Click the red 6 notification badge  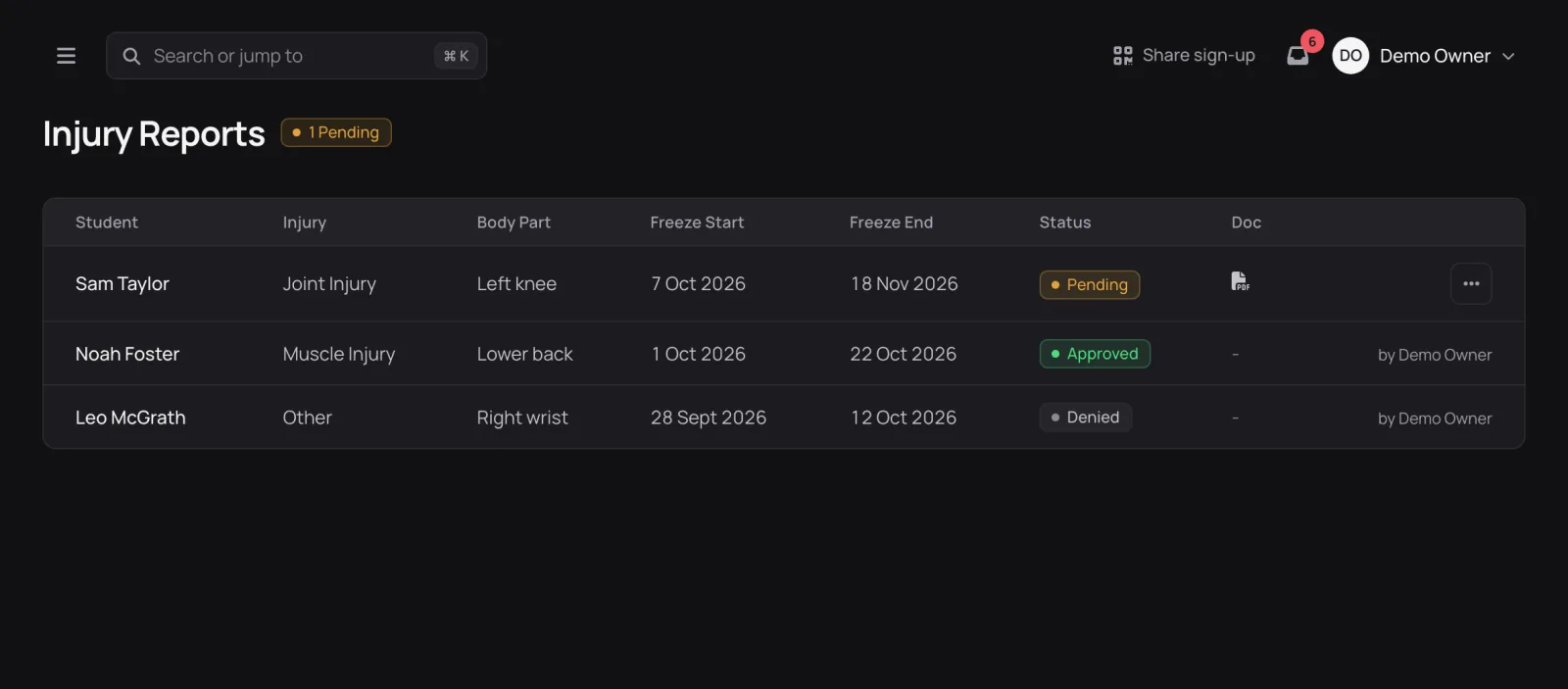[x=1312, y=41]
